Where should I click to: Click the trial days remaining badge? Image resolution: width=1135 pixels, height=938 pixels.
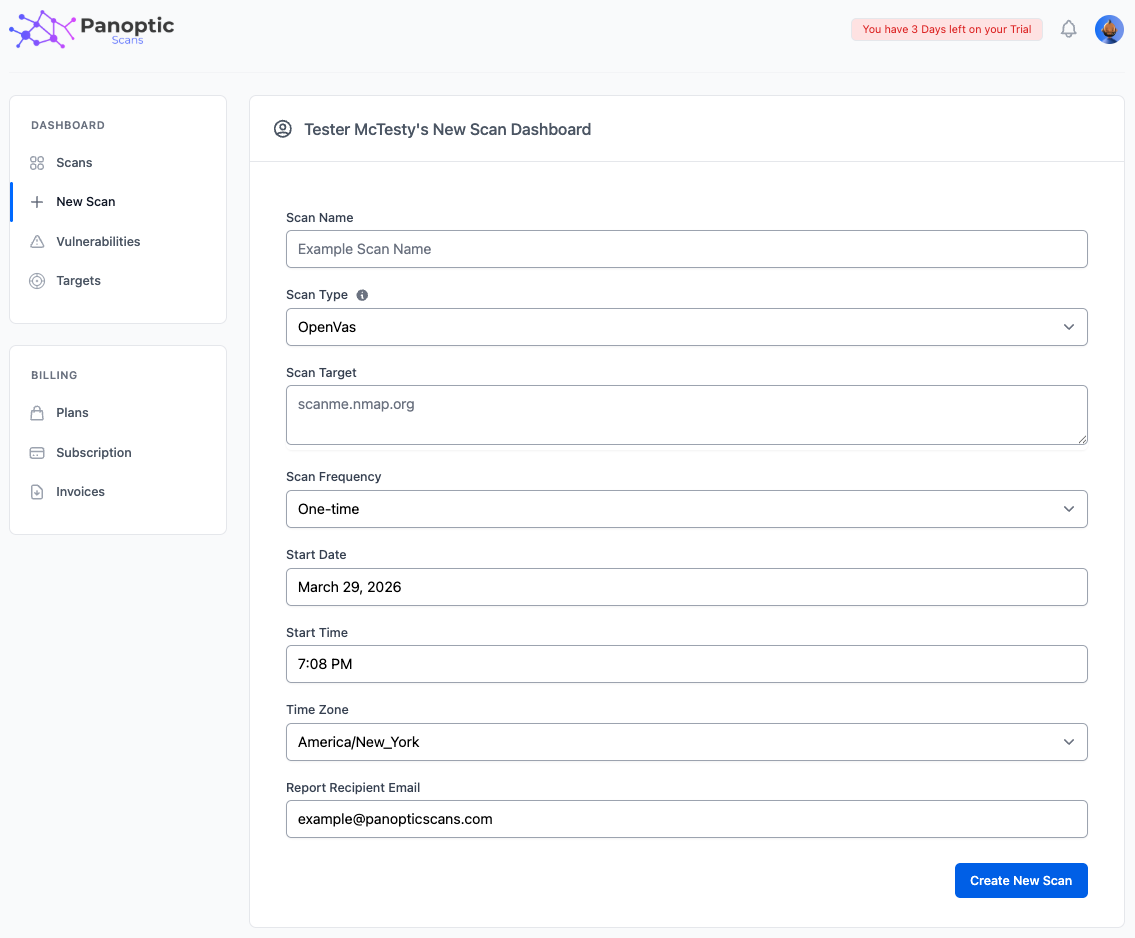tap(946, 29)
